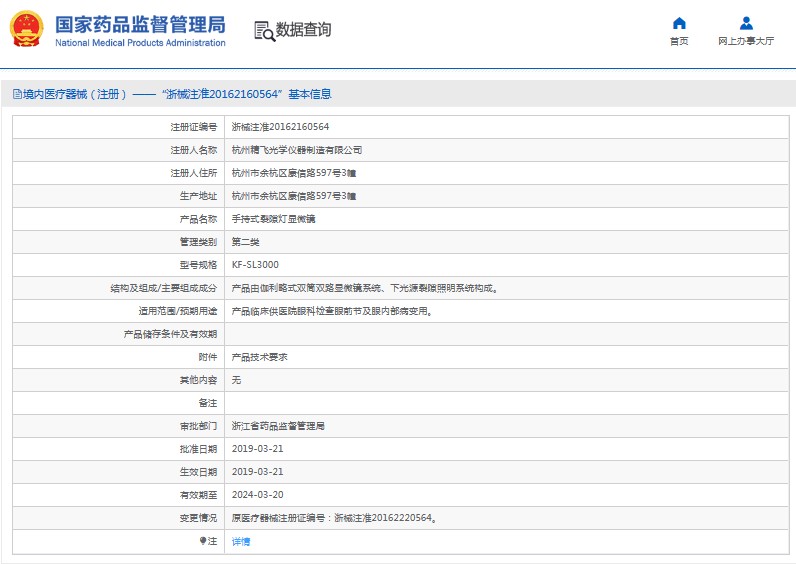Select the 注册人住所 address value
The width and height of the screenshot is (796, 564).
tap(293, 173)
